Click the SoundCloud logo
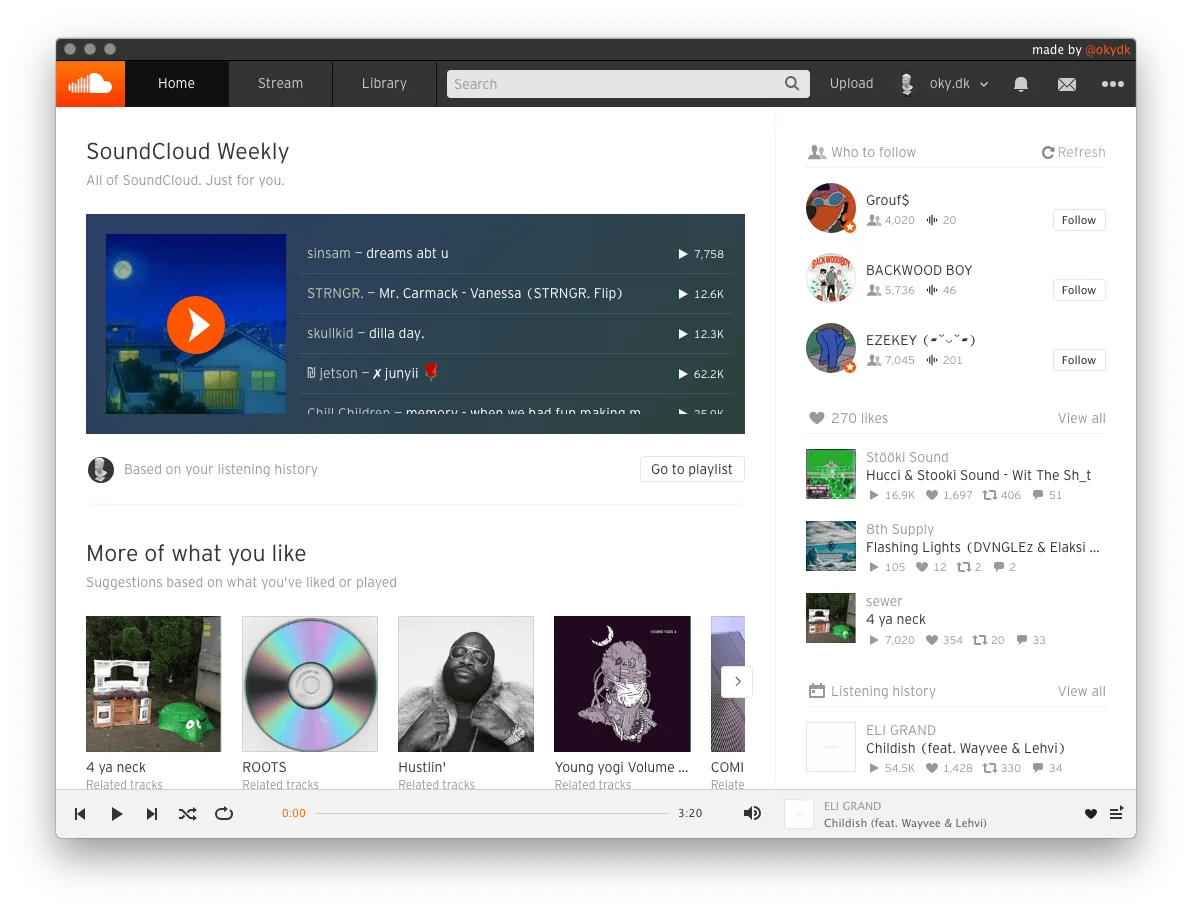Screen dimensions: 1192x912 coord(90,84)
